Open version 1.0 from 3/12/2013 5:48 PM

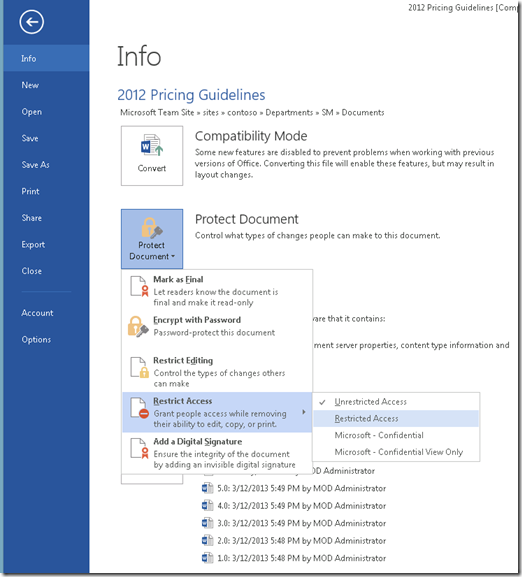[302, 558]
